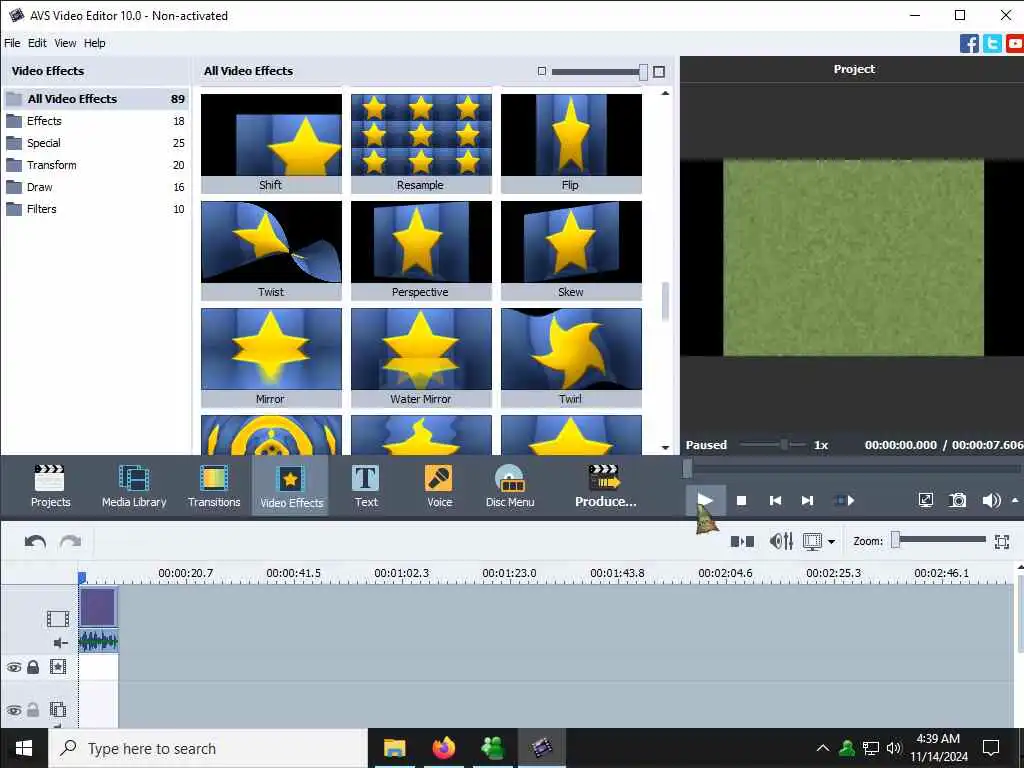Open the Text tool
The image size is (1024, 768).
366,487
